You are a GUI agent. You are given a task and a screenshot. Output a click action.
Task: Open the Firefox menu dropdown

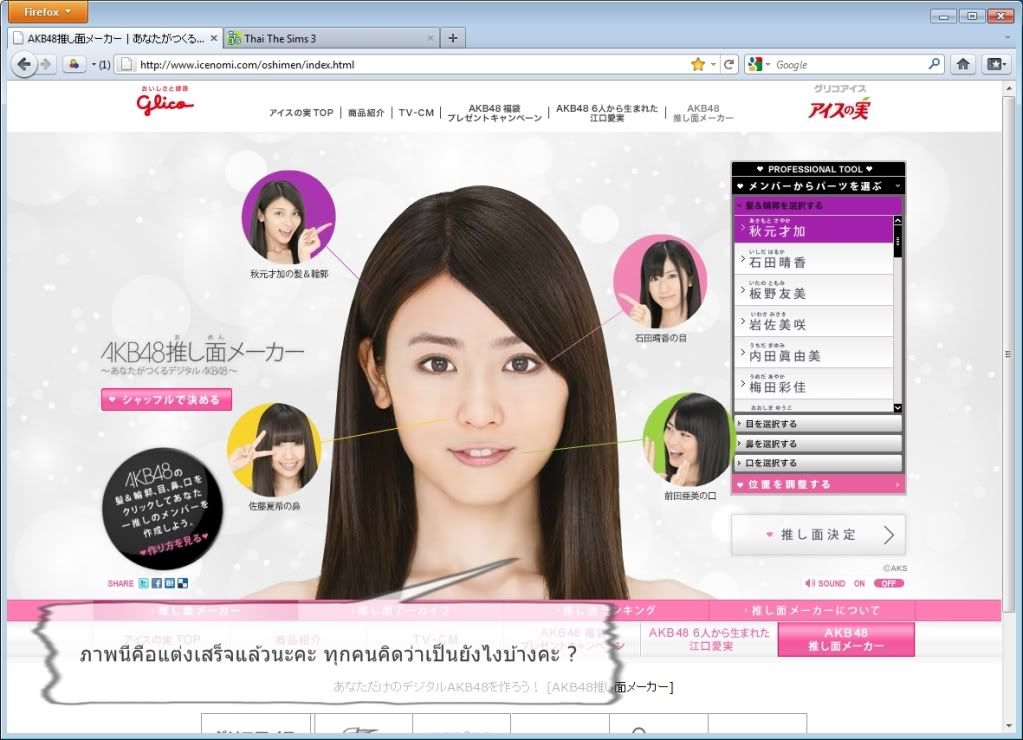(46, 12)
